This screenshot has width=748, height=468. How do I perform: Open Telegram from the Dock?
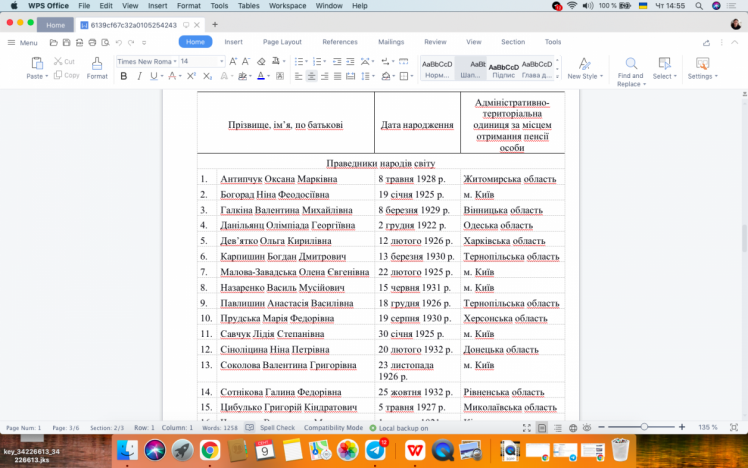tap(375, 450)
